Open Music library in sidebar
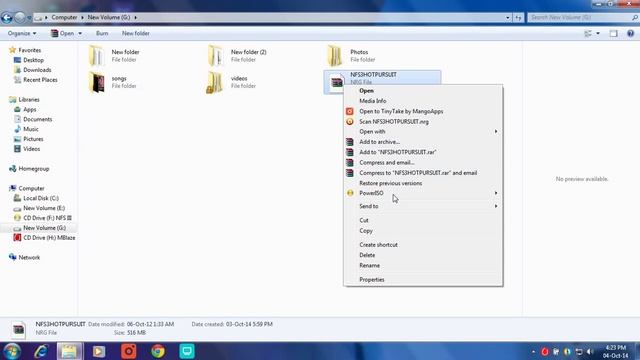The image size is (640, 360). [x=31, y=129]
